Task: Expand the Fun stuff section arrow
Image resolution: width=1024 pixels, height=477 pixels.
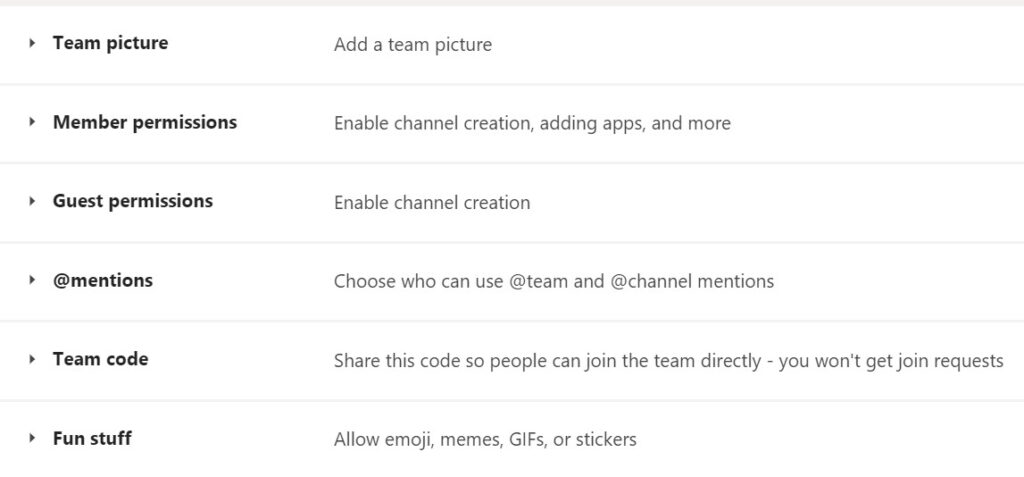Action: [32, 438]
